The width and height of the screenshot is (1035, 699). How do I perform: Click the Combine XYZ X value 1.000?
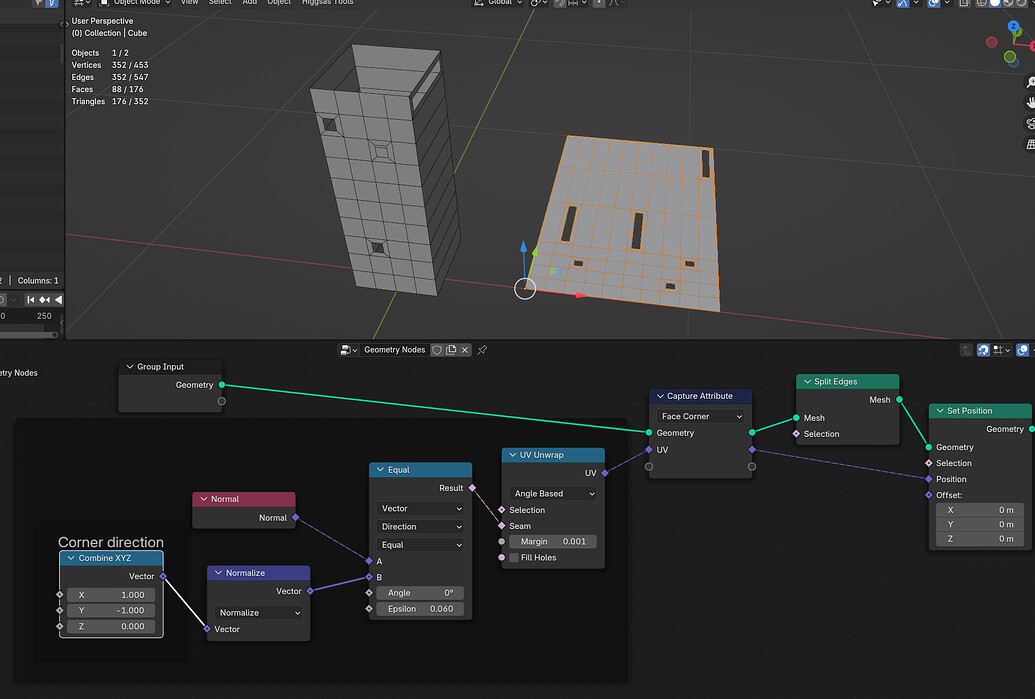coord(111,595)
